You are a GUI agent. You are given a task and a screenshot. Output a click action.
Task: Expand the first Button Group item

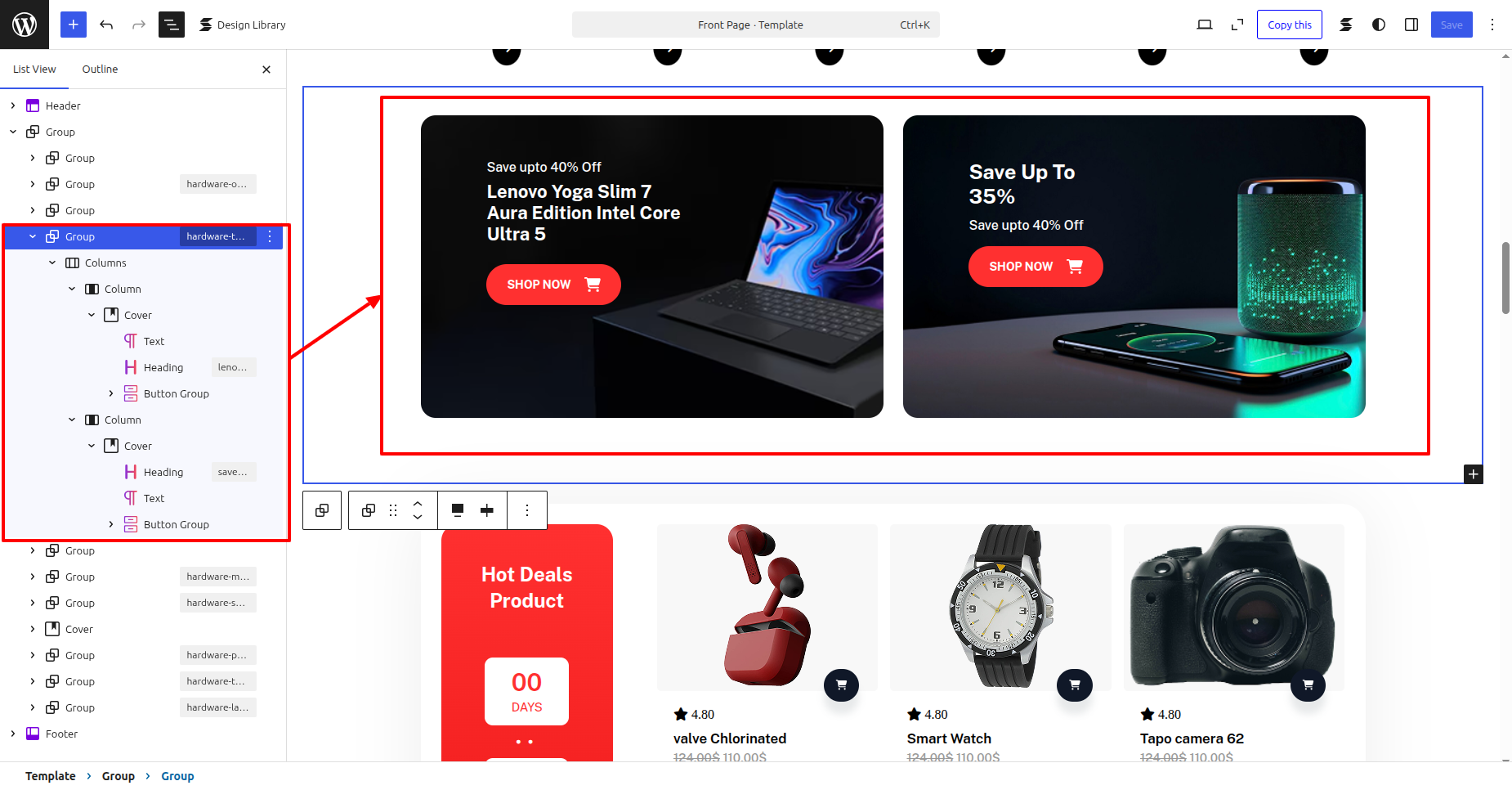coord(111,393)
